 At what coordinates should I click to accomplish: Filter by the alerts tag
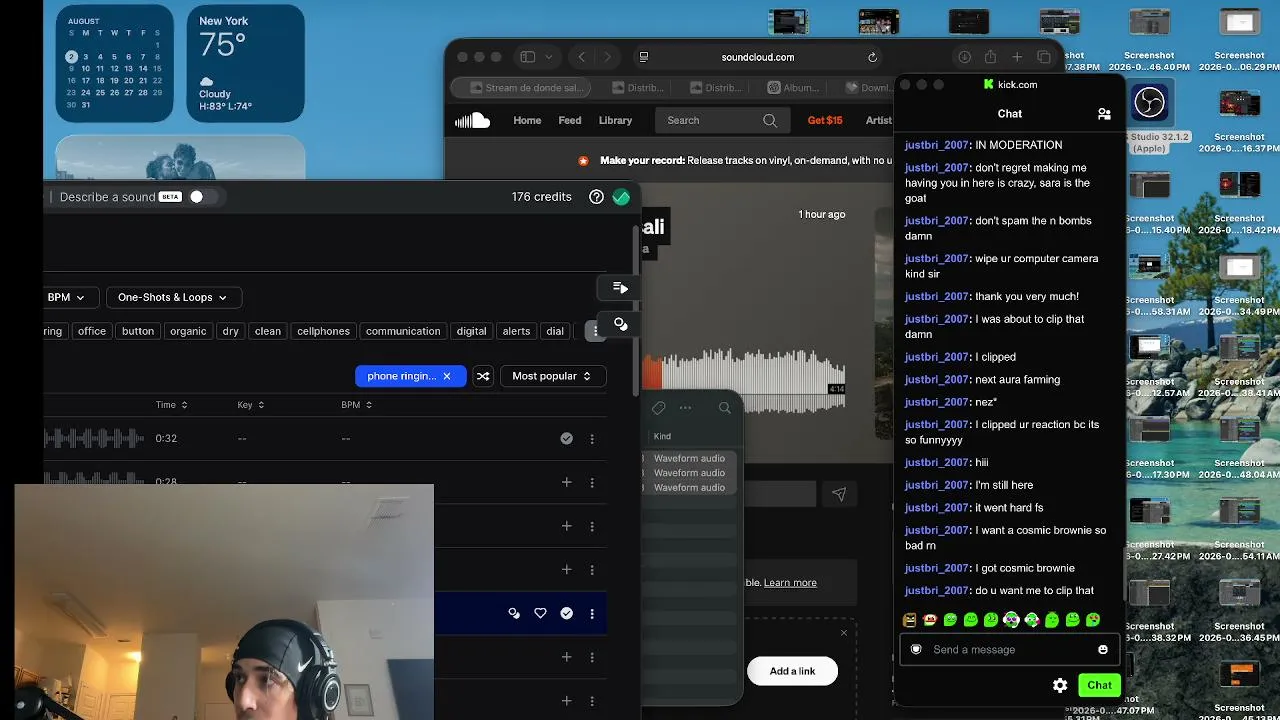click(x=517, y=331)
